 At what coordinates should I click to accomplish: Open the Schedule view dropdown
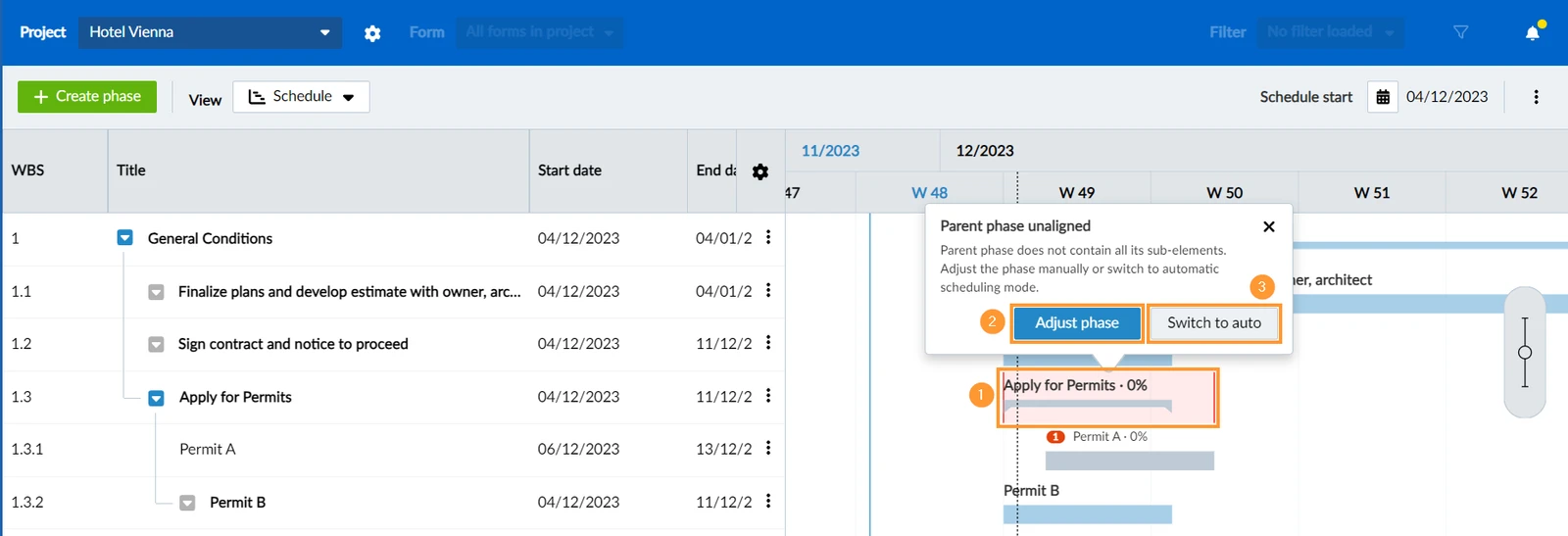[x=301, y=97]
